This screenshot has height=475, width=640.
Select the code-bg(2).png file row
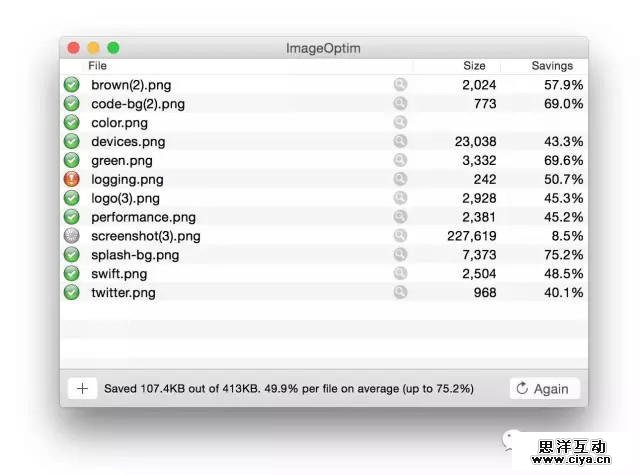tap(138, 104)
